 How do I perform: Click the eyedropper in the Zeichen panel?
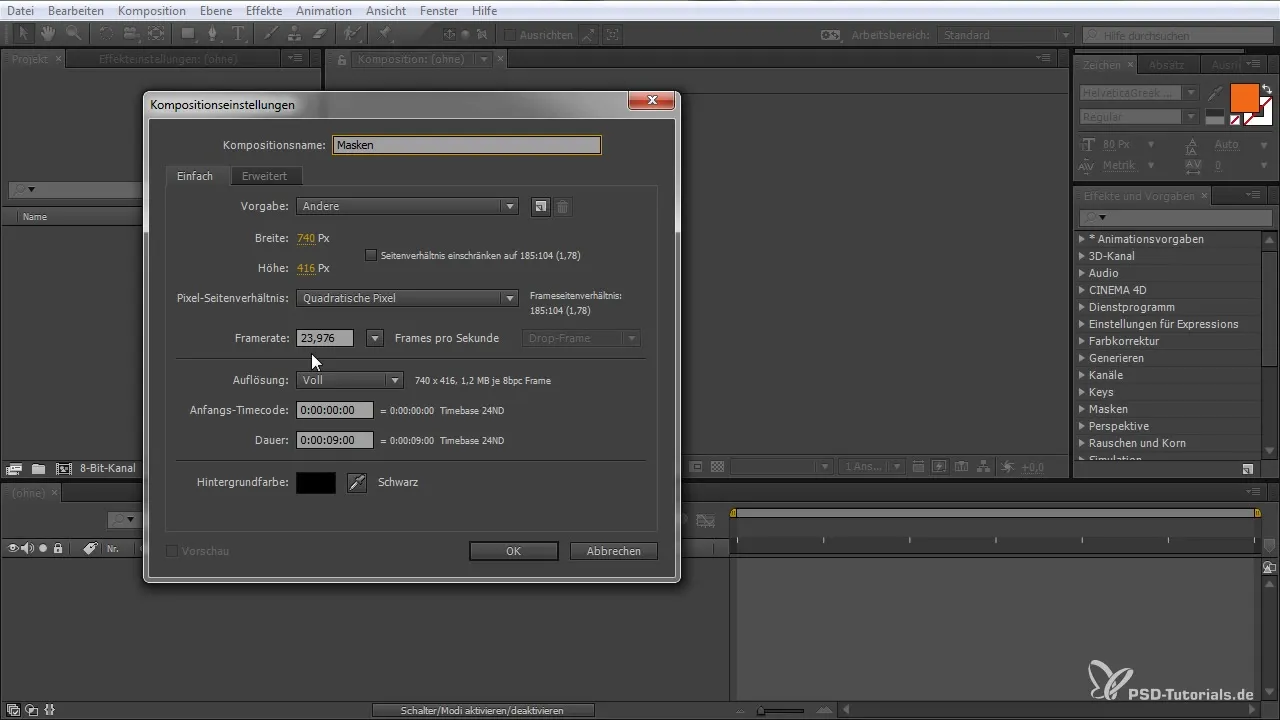click(x=1216, y=92)
